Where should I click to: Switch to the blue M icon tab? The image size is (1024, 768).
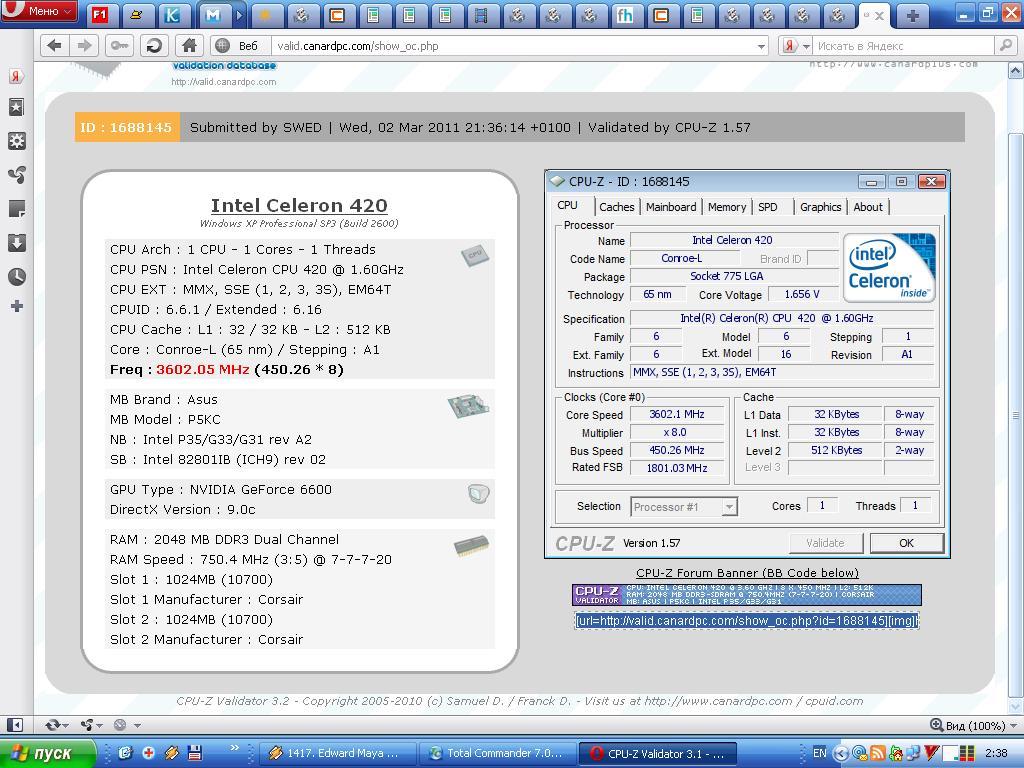point(212,14)
